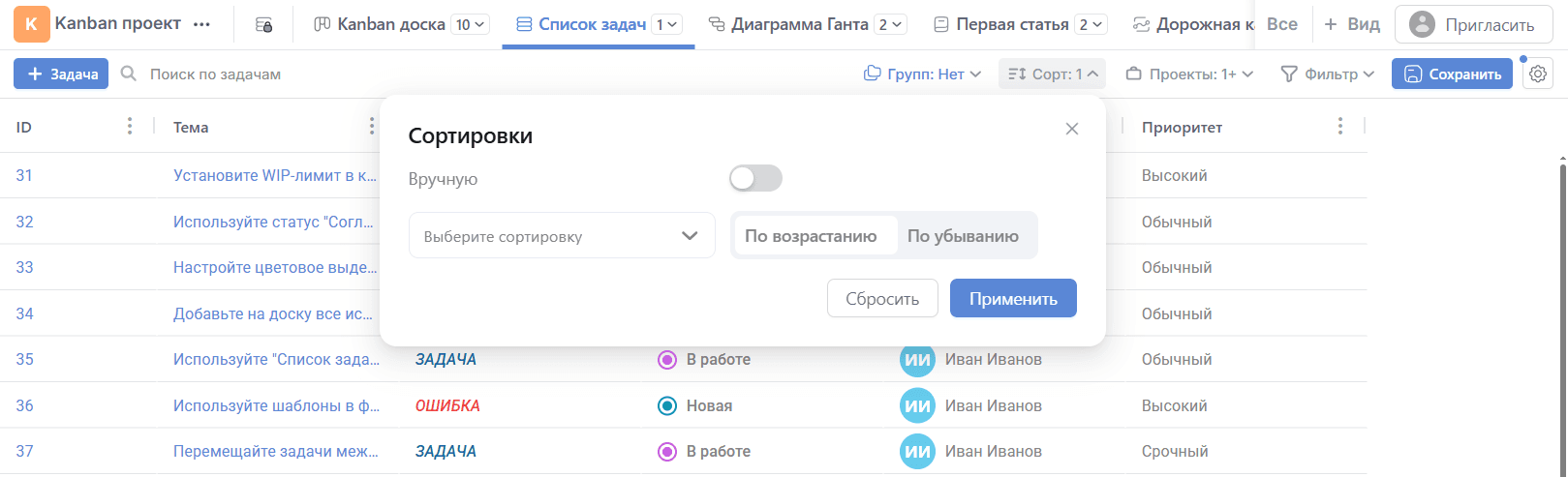Expand the Групп: Нет grouping dropdown

pyautogui.click(x=923, y=75)
